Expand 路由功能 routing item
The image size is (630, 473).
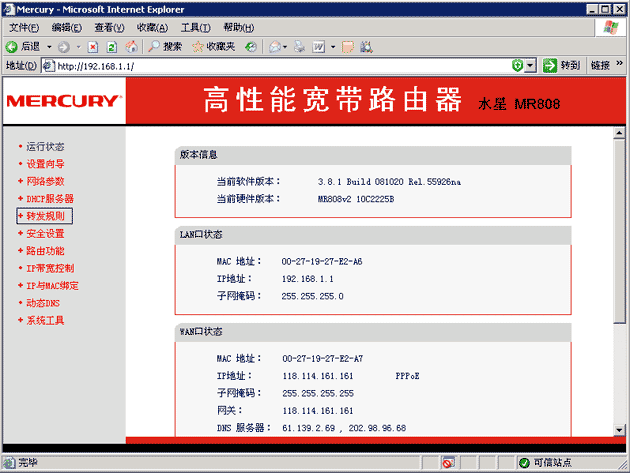click(45, 251)
